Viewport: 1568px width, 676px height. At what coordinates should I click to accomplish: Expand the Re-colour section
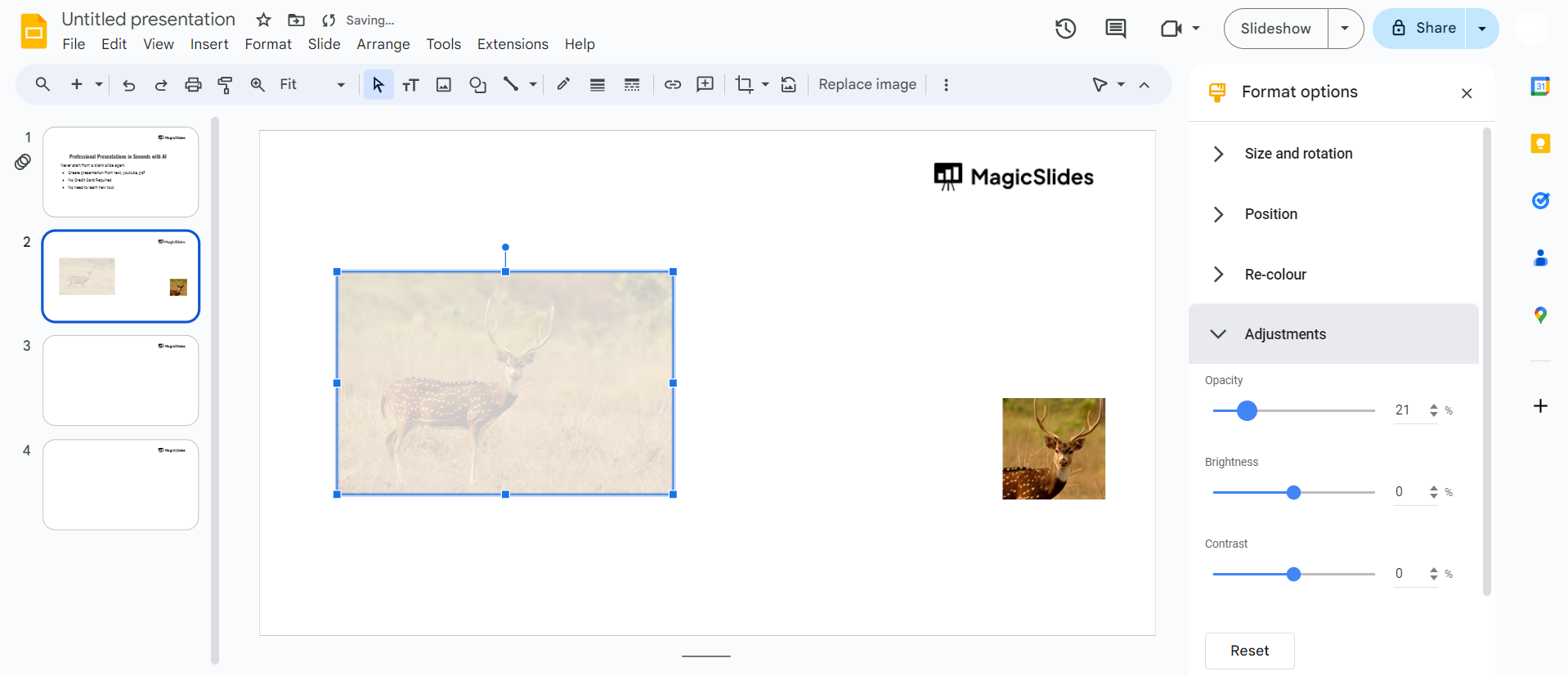click(1333, 275)
